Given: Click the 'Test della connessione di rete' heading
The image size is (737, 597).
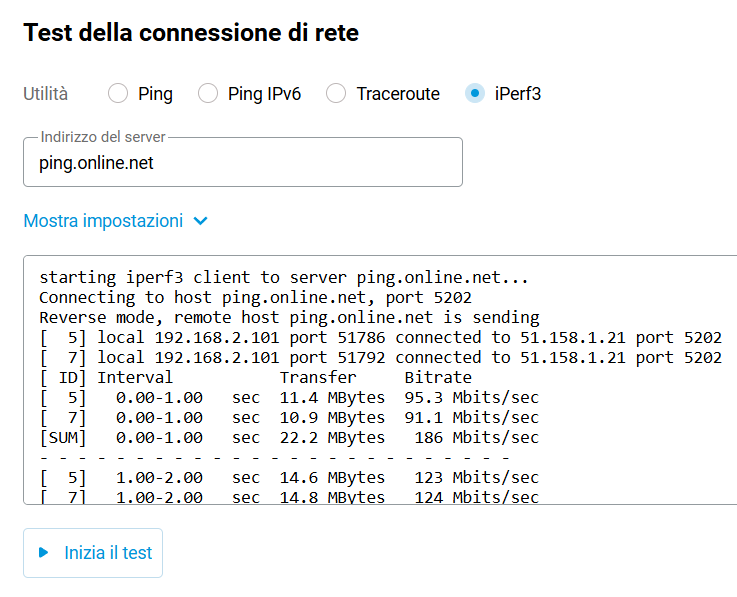Looking at the screenshot, I should coord(191,33).
